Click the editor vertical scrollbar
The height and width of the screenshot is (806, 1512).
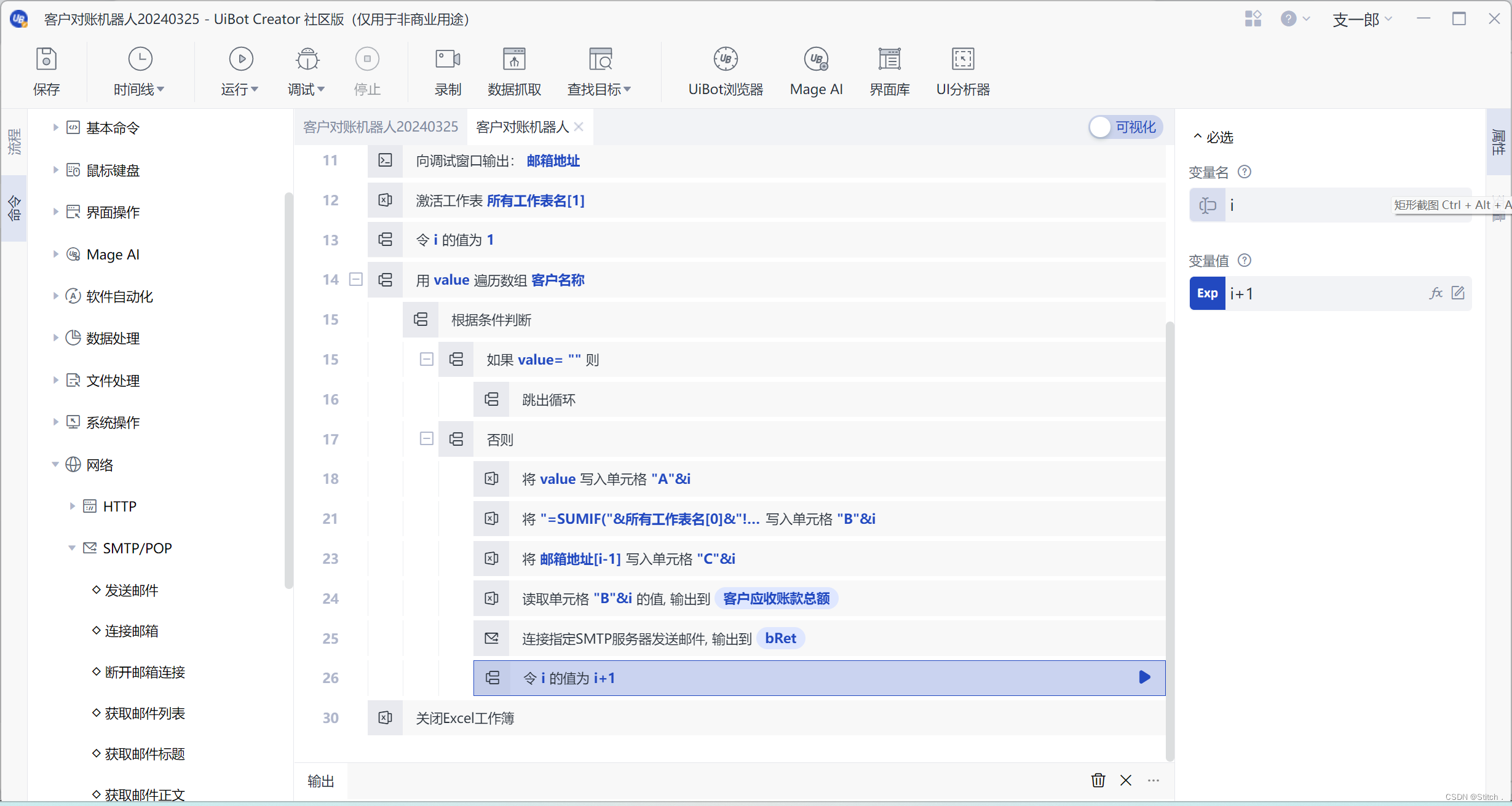coord(1170,541)
